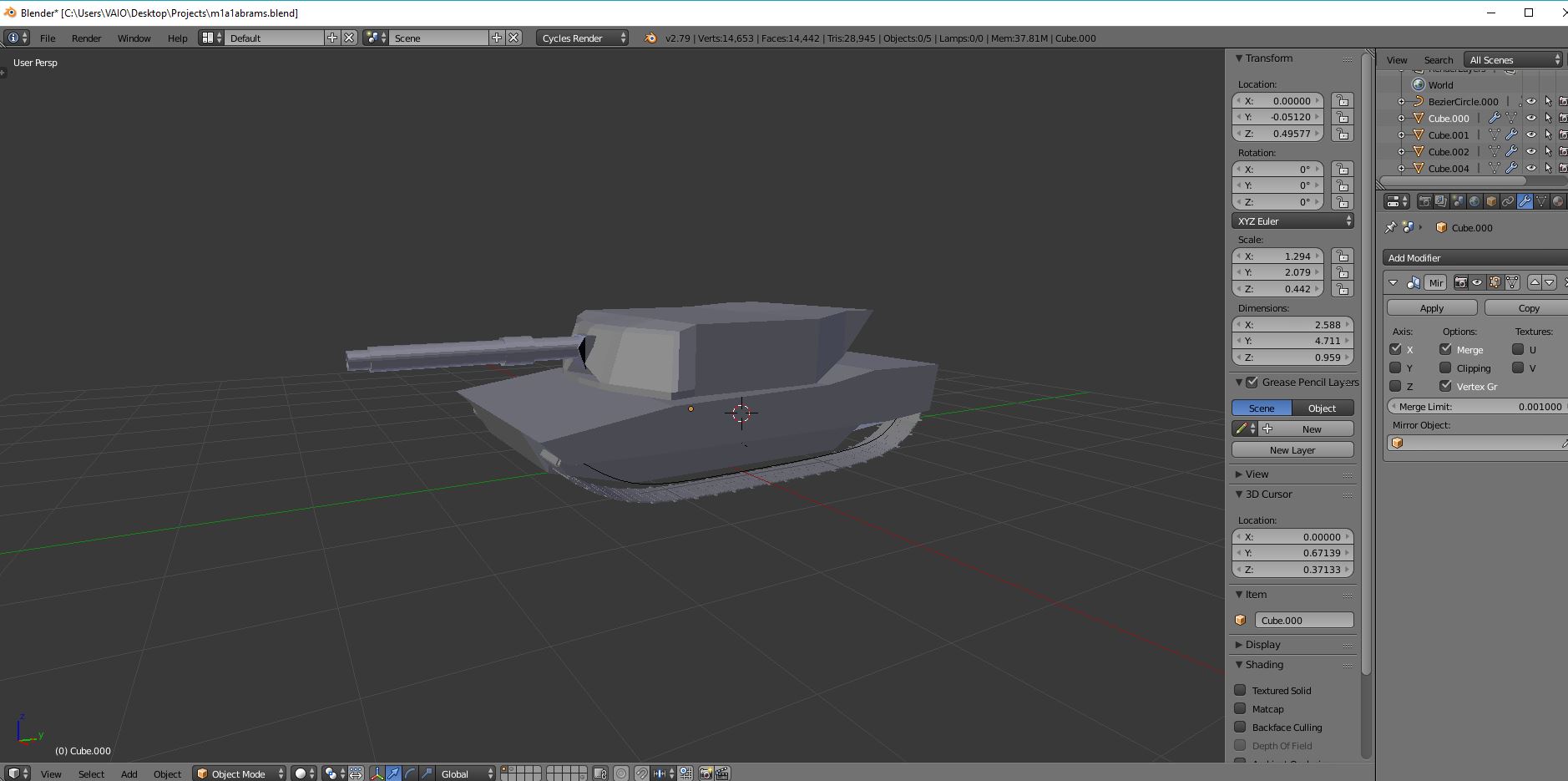Open the Window menu
This screenshot has height=781, width=1568.
[134, 38]
